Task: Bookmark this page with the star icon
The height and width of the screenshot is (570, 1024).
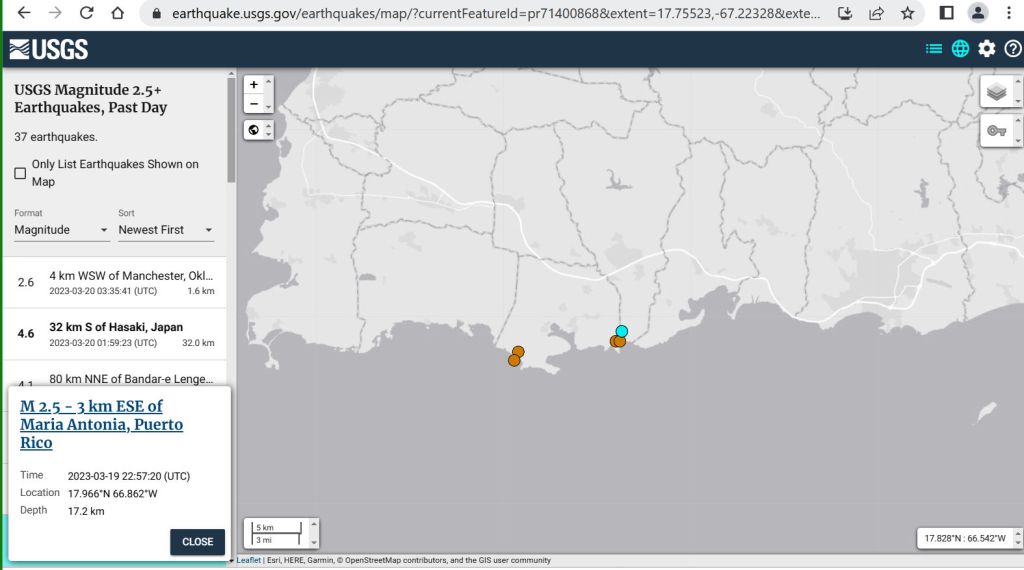Action: (907, 14)
